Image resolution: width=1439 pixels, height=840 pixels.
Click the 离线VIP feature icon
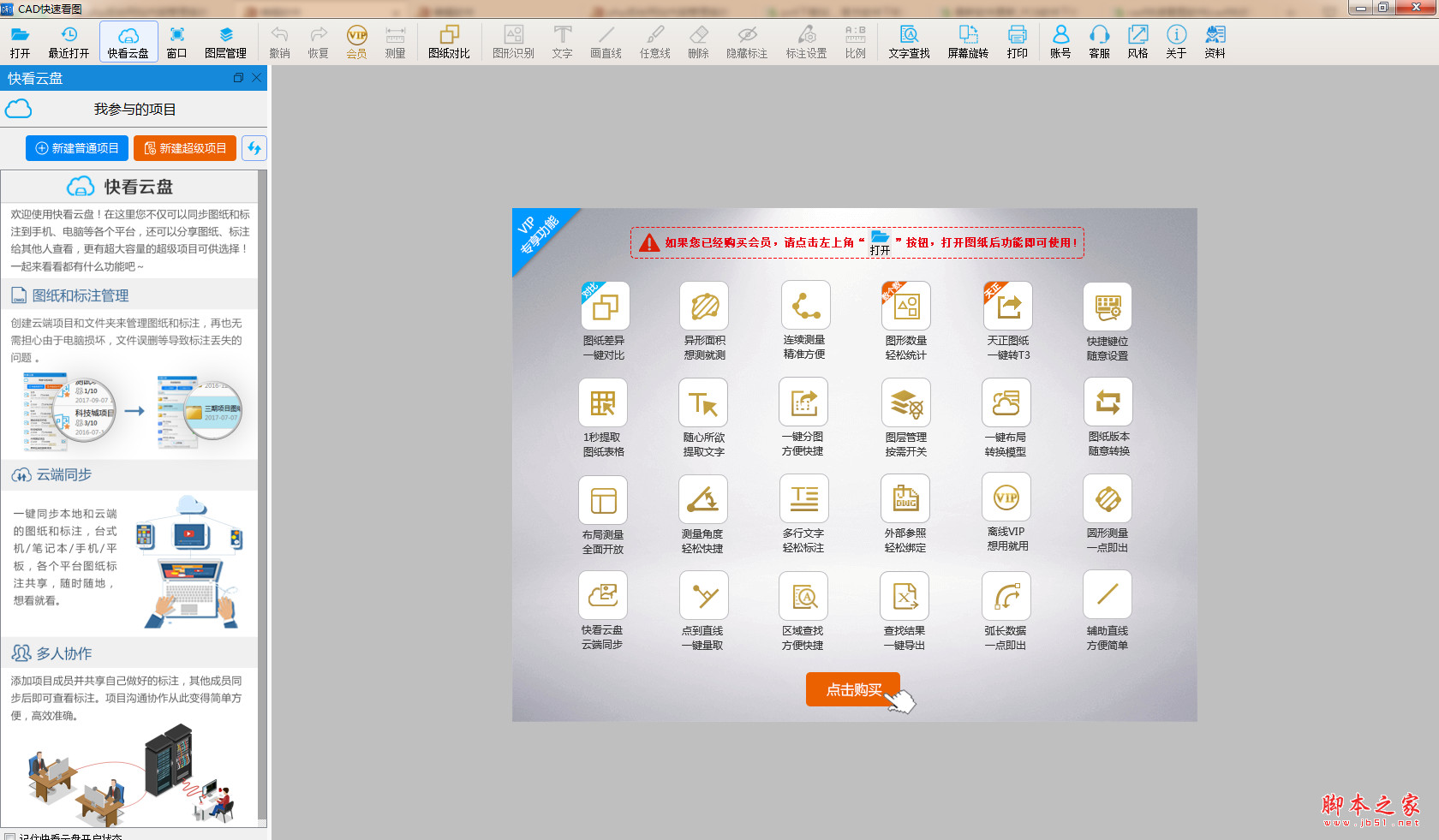tap(1006, 497)
